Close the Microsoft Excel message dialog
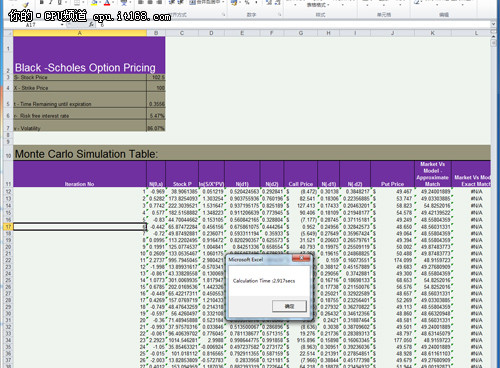The width and height of the screenshot is (500, 368). tap(301, 258)
